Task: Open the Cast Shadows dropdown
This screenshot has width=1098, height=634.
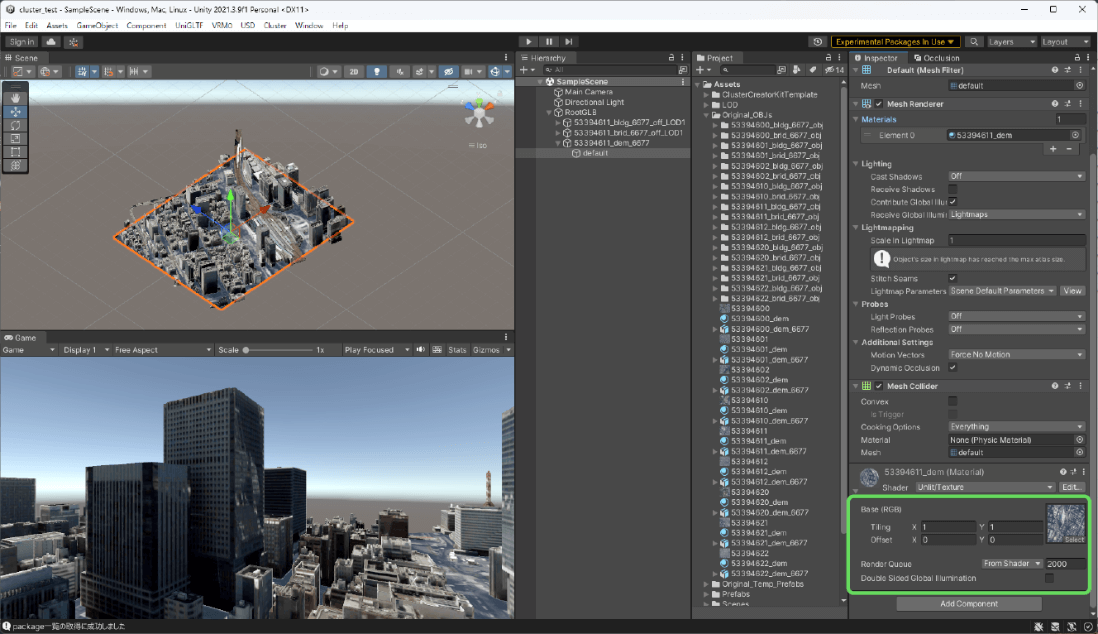Action: point(1015,176)
